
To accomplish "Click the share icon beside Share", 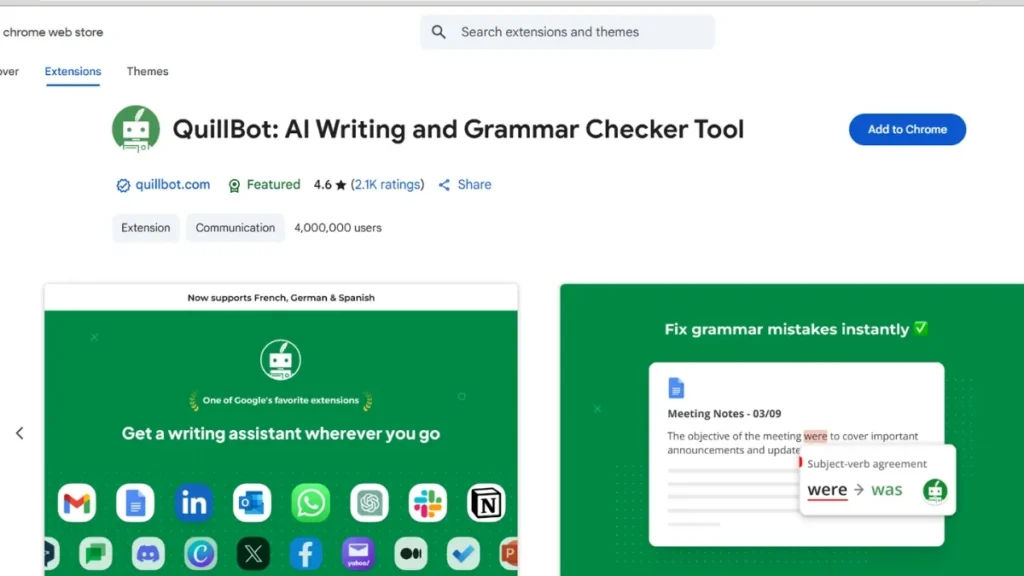I will click(444, 185).
